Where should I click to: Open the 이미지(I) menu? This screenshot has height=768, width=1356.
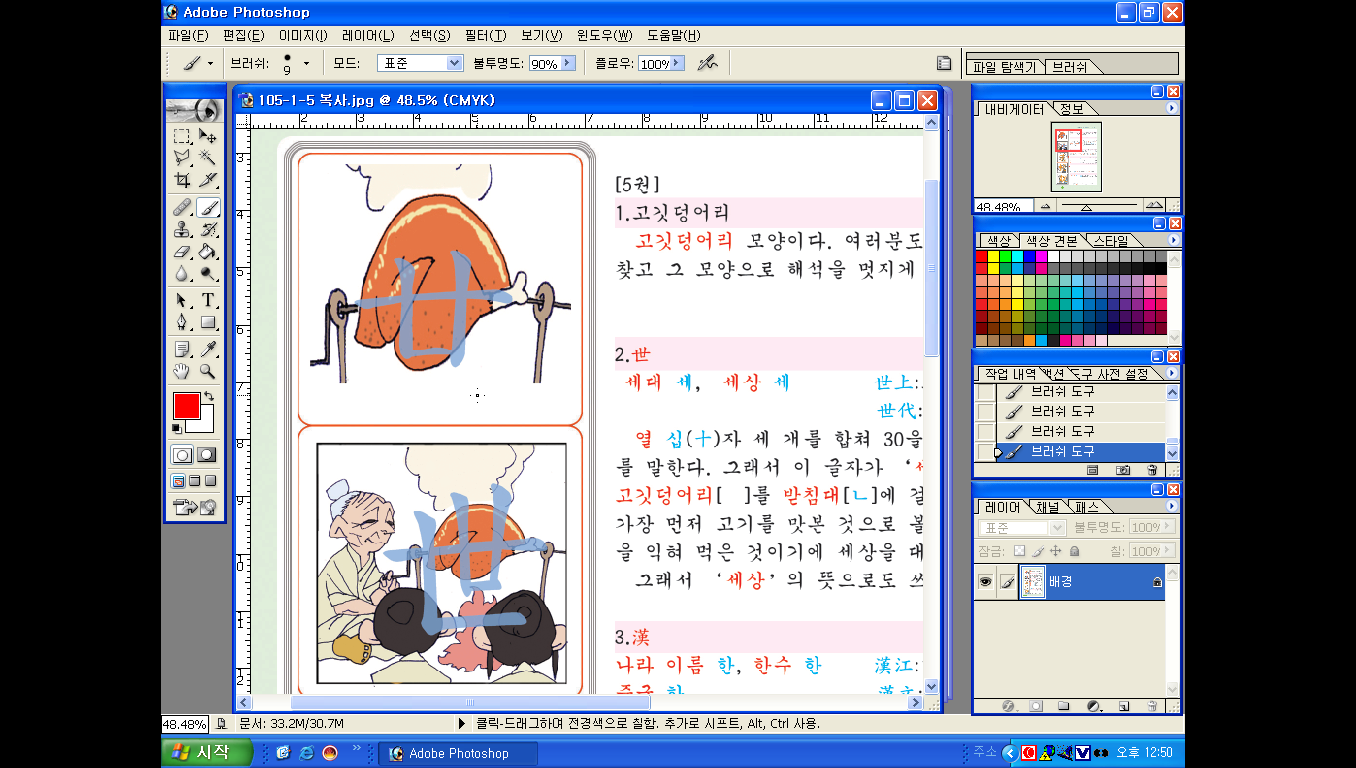(303, 35)
